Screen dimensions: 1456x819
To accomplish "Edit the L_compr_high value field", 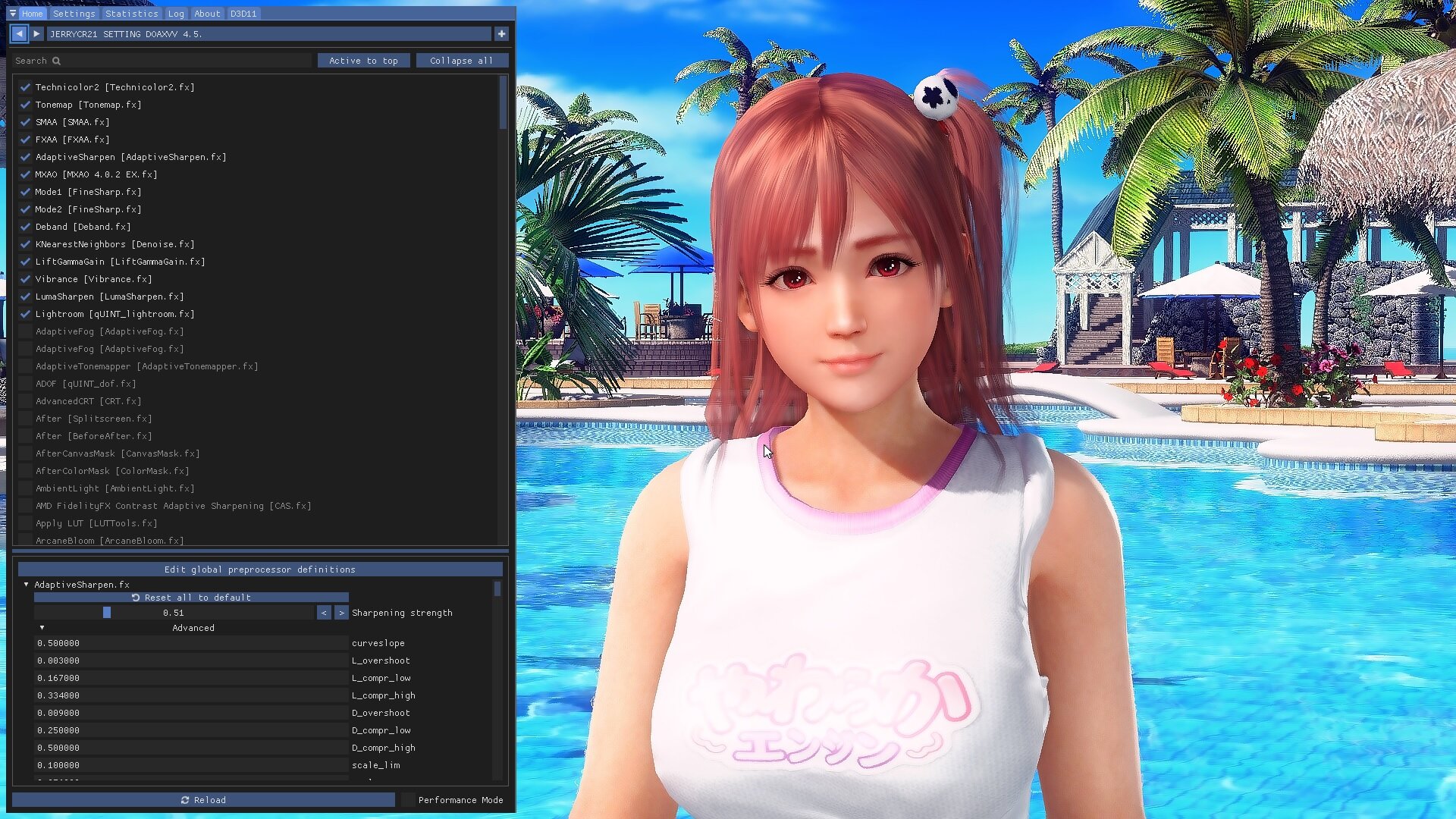I will click(x=191, y=695).
